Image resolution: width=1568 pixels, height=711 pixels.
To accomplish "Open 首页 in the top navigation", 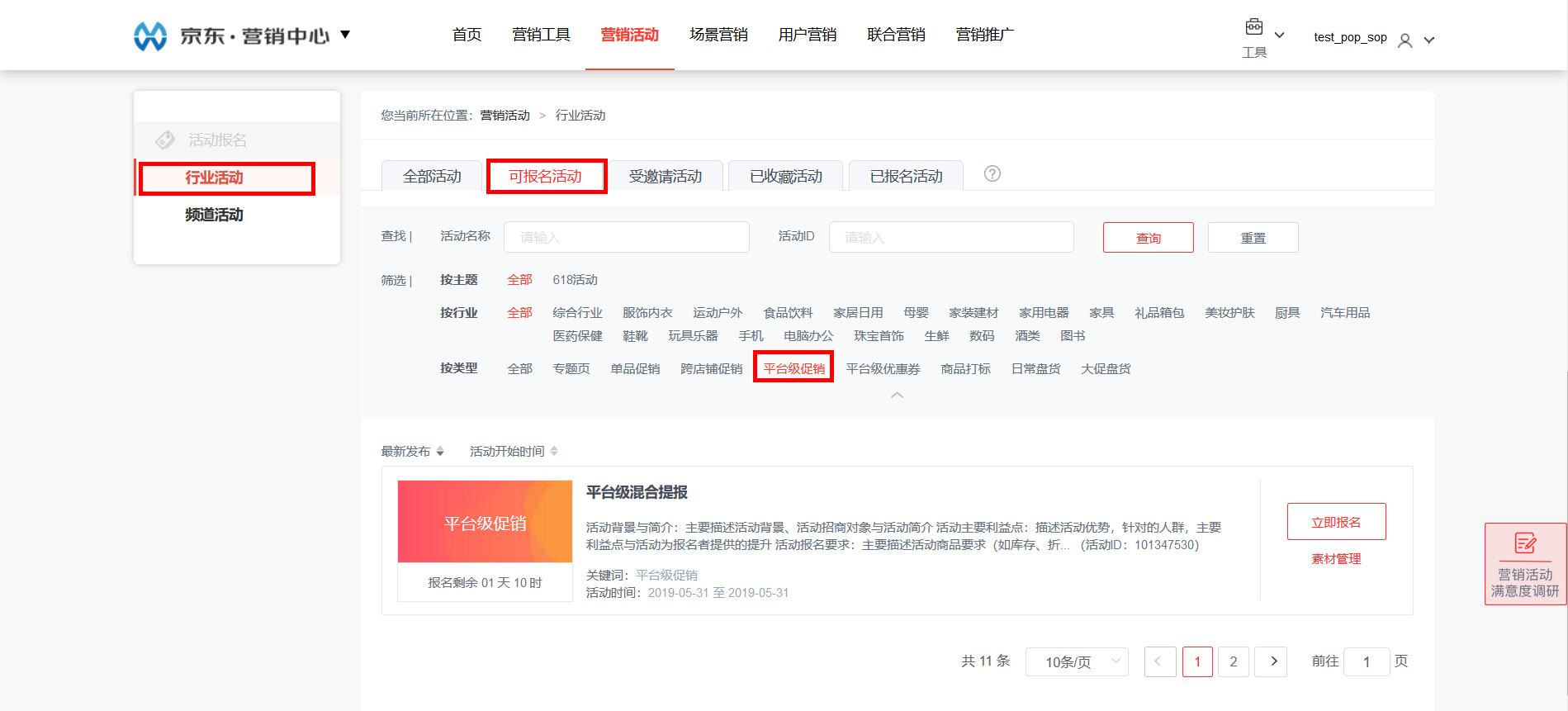I will pyautogui.click(x=467, y=35).
